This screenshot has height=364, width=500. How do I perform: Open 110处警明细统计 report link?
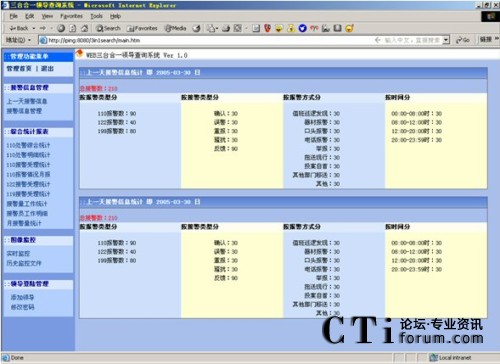pos(28,155)
